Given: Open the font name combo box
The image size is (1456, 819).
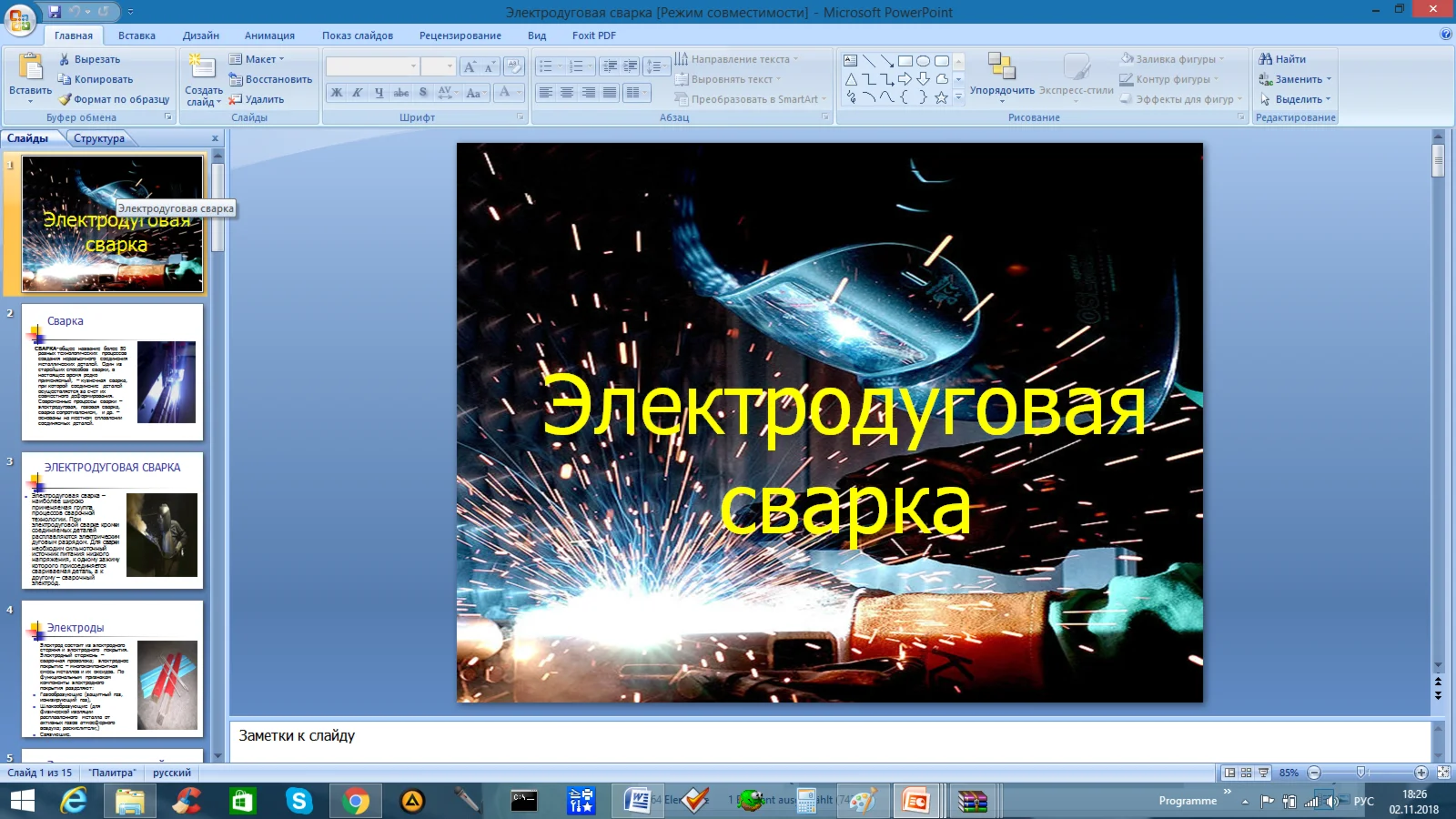Looking at the screenshot, I should [x=372, y=66].
